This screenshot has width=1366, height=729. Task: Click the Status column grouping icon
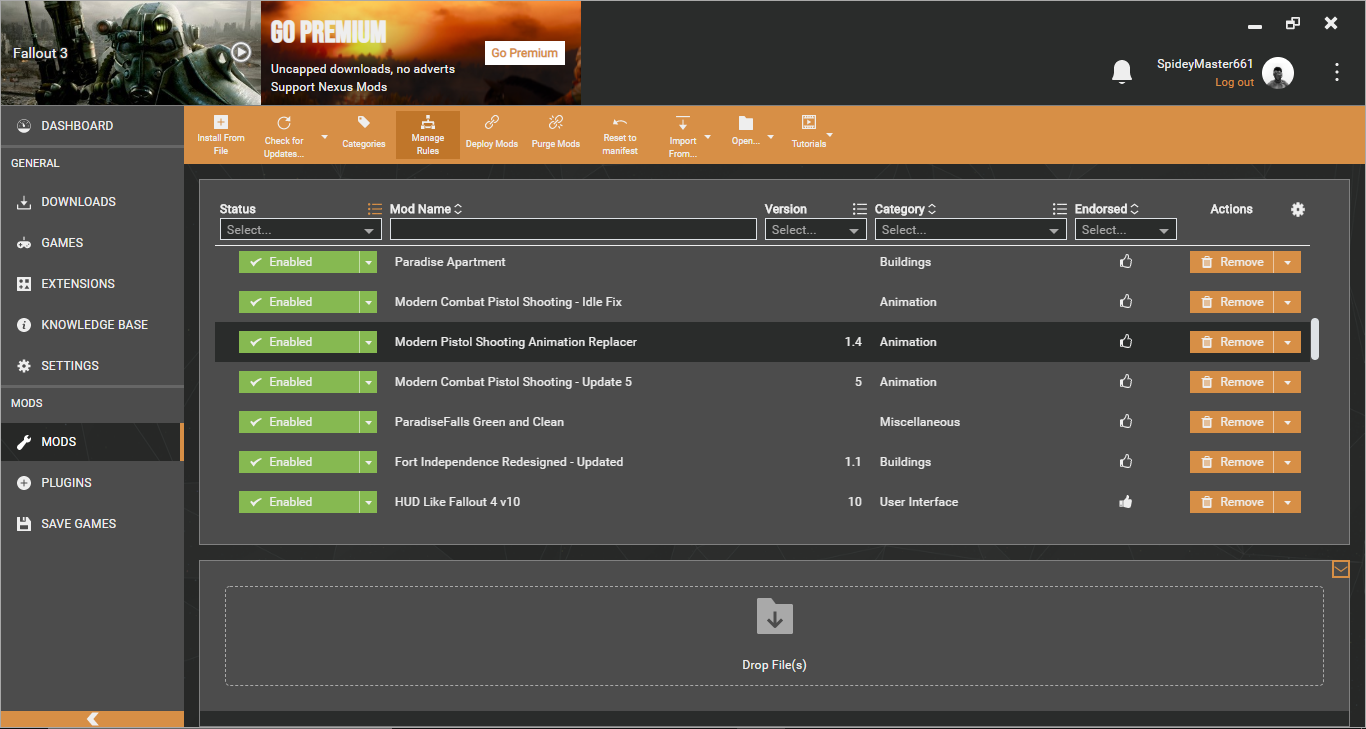375,209
